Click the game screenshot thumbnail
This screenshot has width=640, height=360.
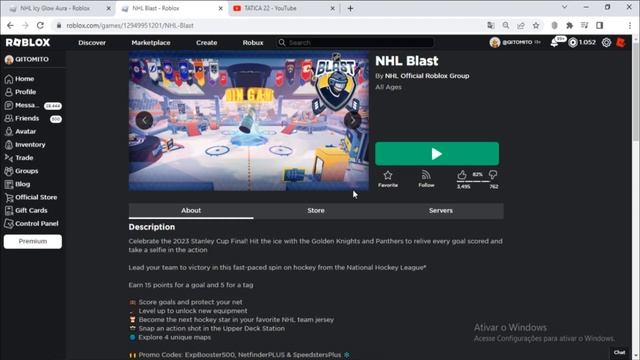(249, 121)
